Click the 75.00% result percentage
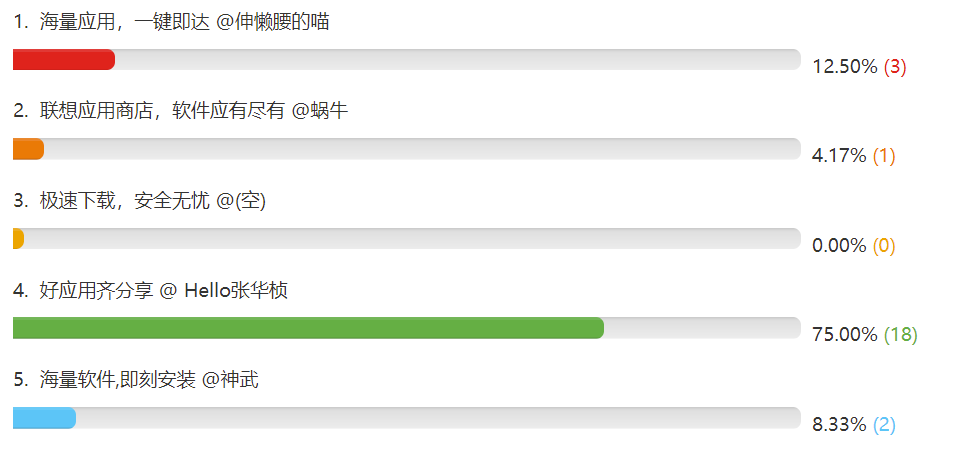 (x=845, y=335)
